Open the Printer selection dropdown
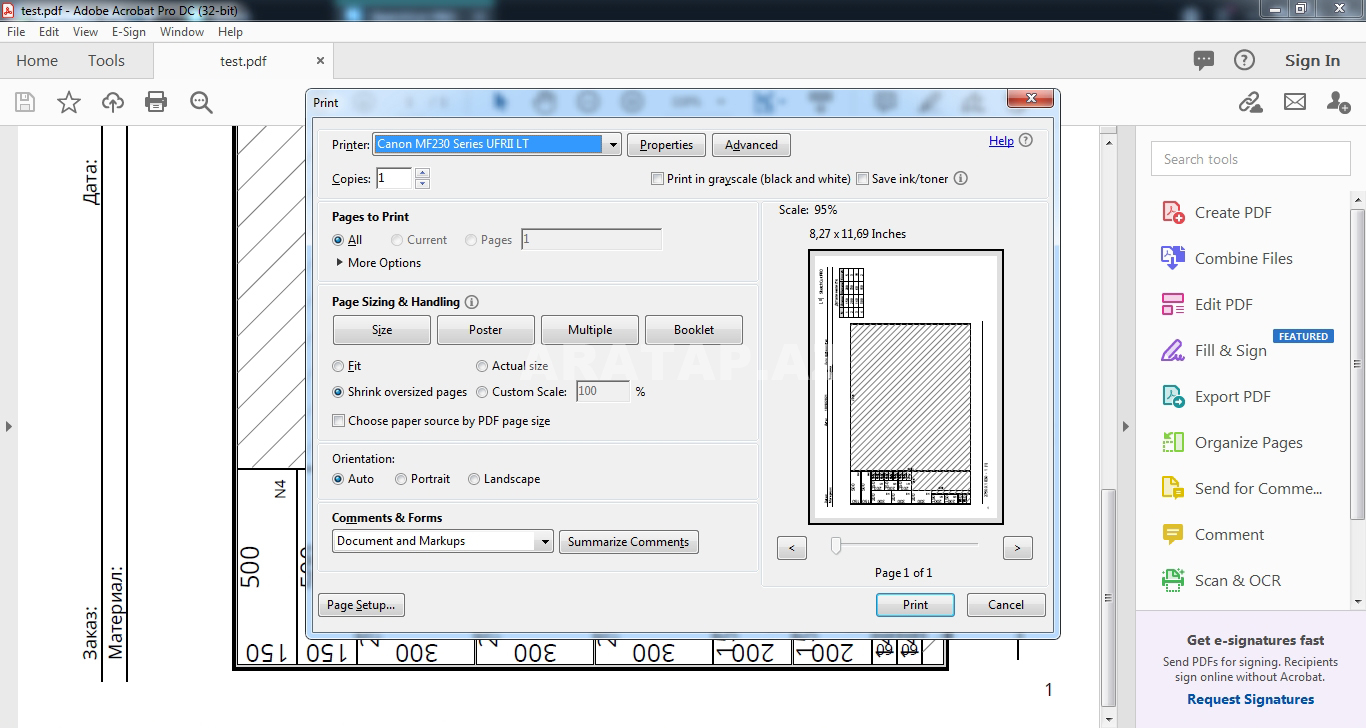Viewport: 1366px width, 728px height. point(612,144)
